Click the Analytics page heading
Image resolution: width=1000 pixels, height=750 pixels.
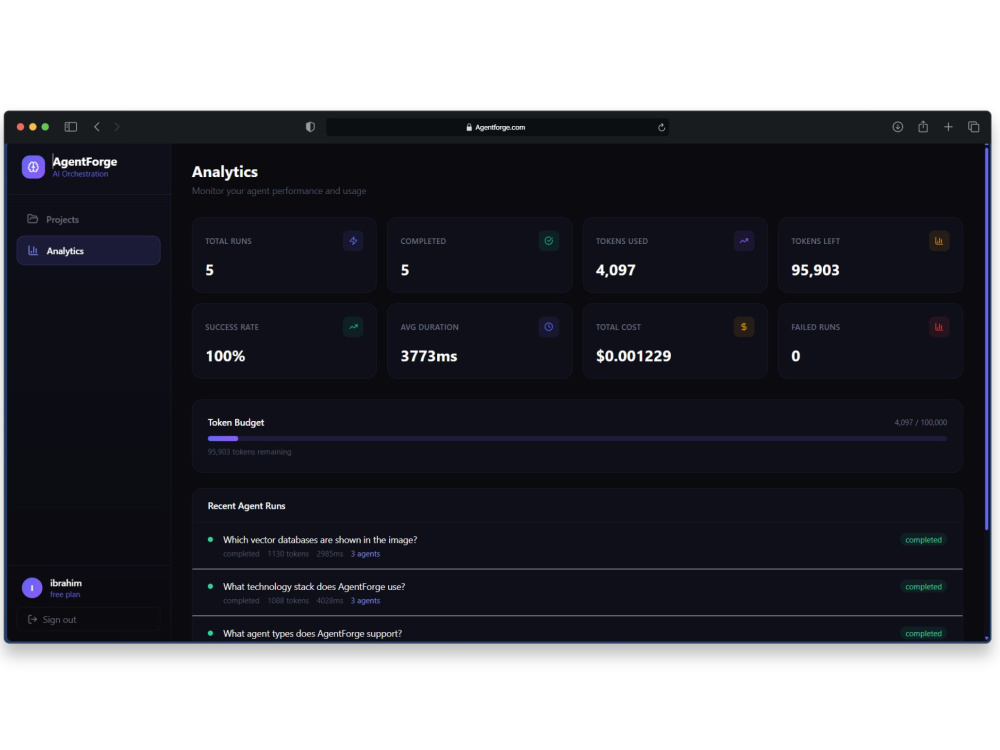point(224,172)
